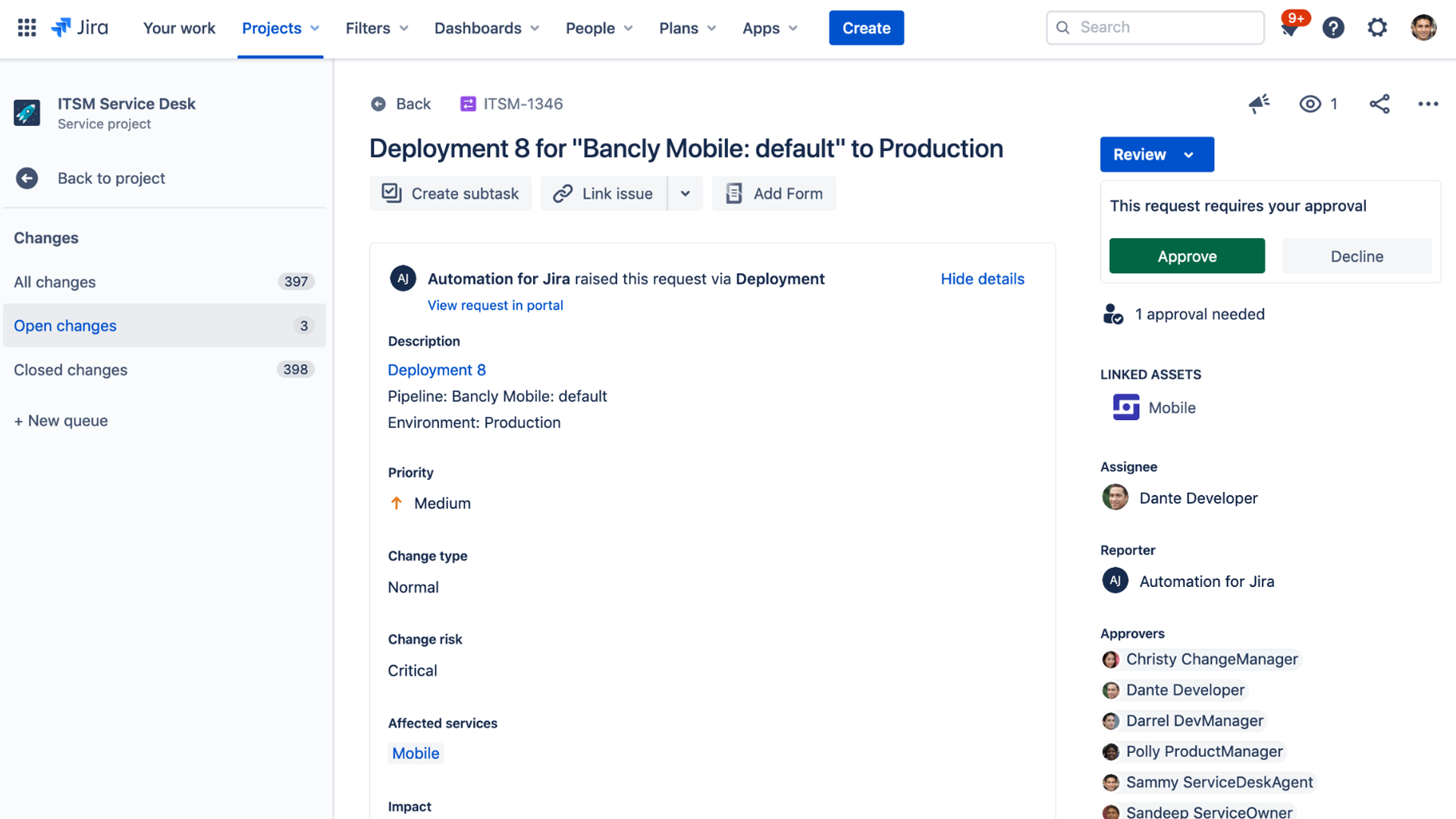This screenshot has height=819, width=1456.
Task: Select the Closed changes queue
Action: click(x=71, y=370)
